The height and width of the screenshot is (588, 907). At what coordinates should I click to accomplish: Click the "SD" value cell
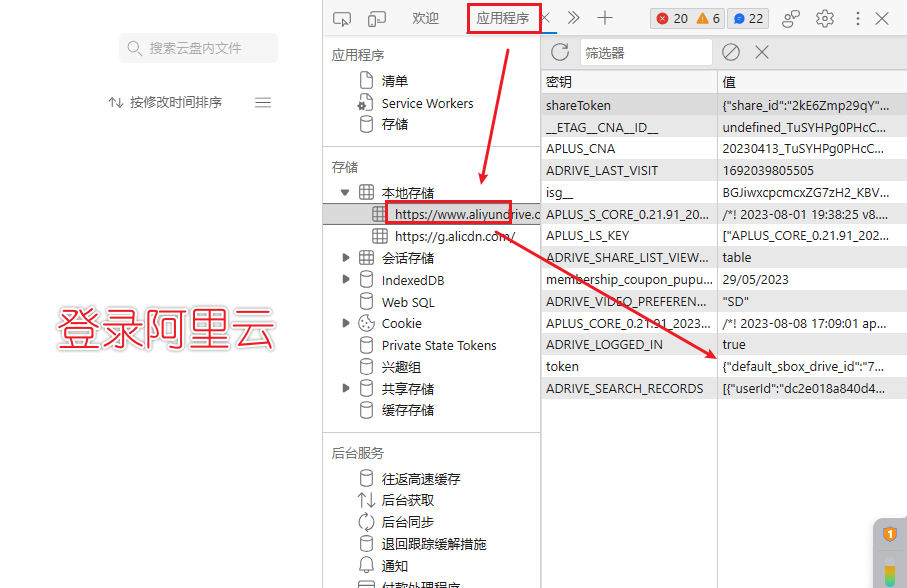(812, 301)
